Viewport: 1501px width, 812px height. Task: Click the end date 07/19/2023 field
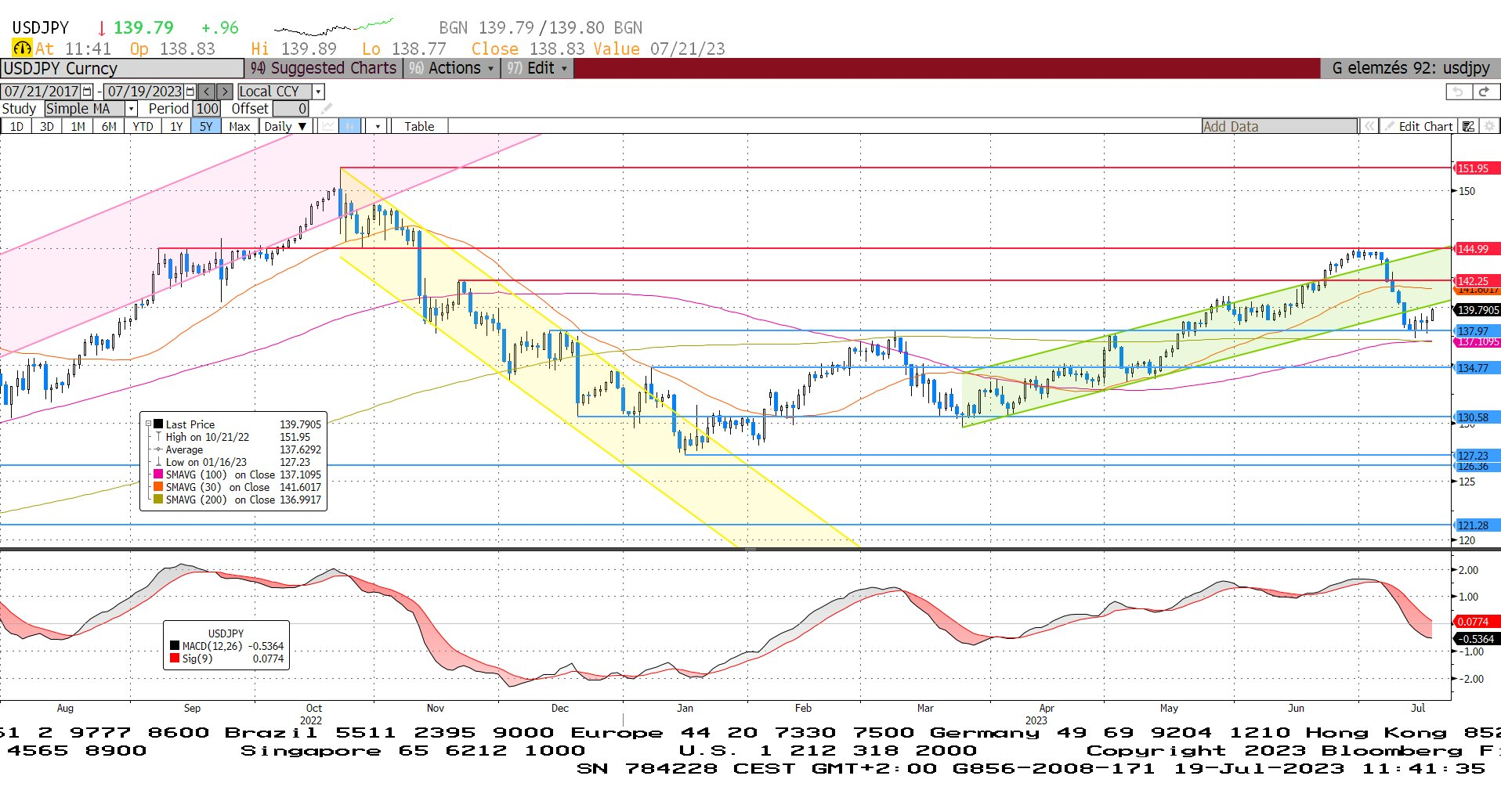[144, 92]
